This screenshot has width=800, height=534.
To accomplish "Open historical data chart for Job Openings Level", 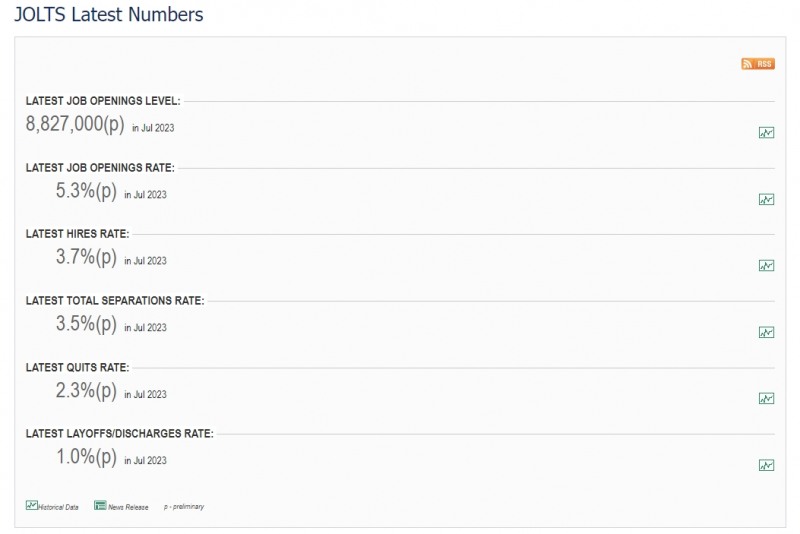I will point(766,133).
